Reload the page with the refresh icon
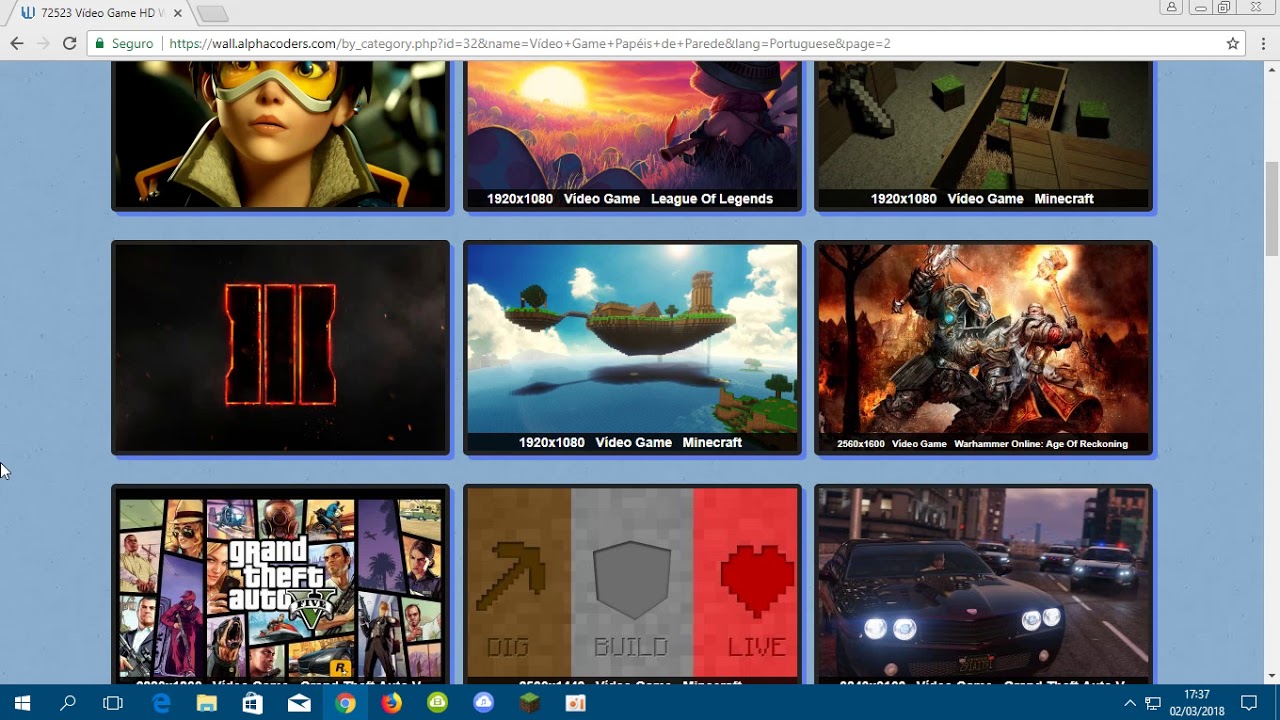Image resolution: width=1280 pixels, height=720 pixels. coord(69,43)
